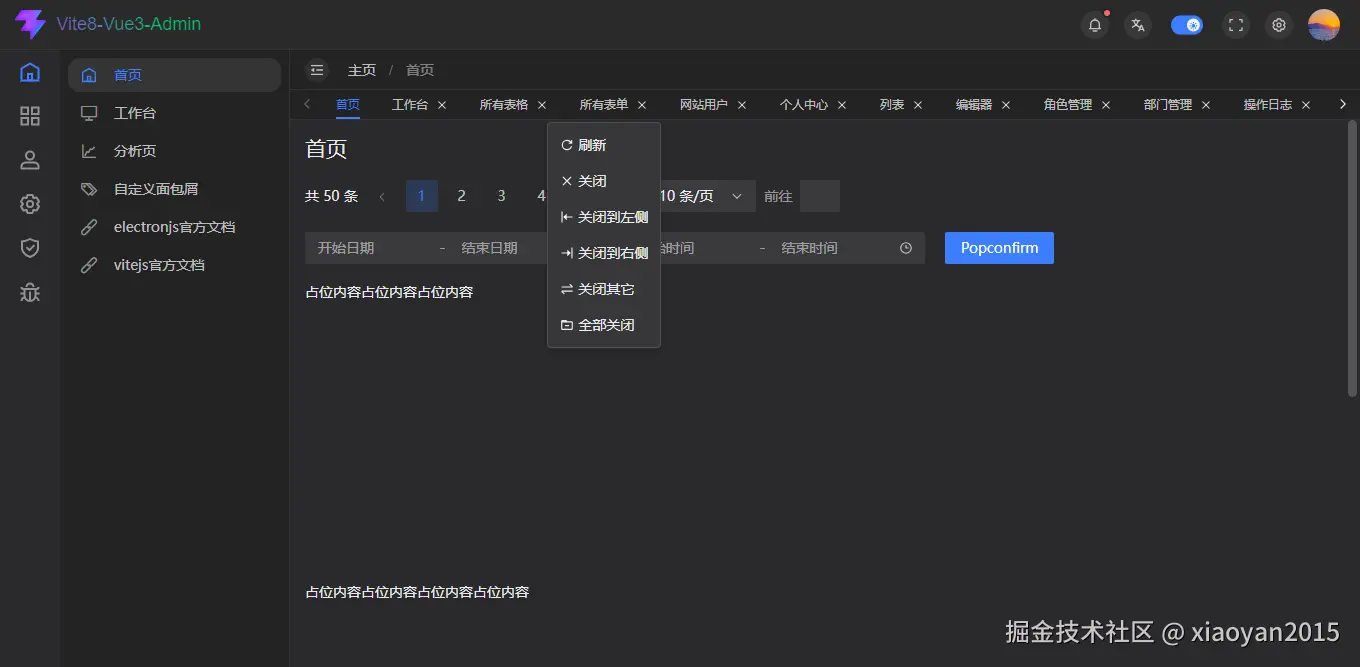Close the 个人中心 tab
The image size is (1360, 667).
coord(842,105)
